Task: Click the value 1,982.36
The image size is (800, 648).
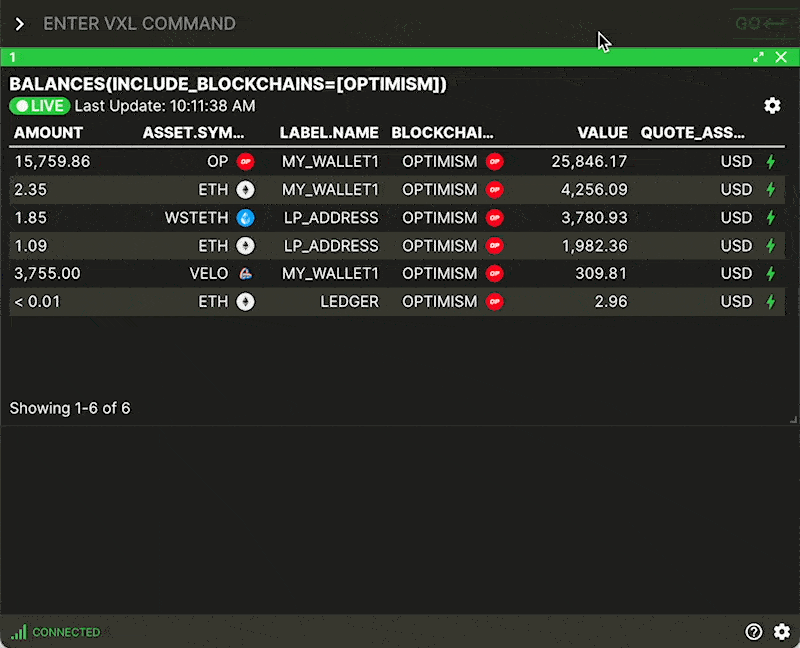Action: click(594, 246)
